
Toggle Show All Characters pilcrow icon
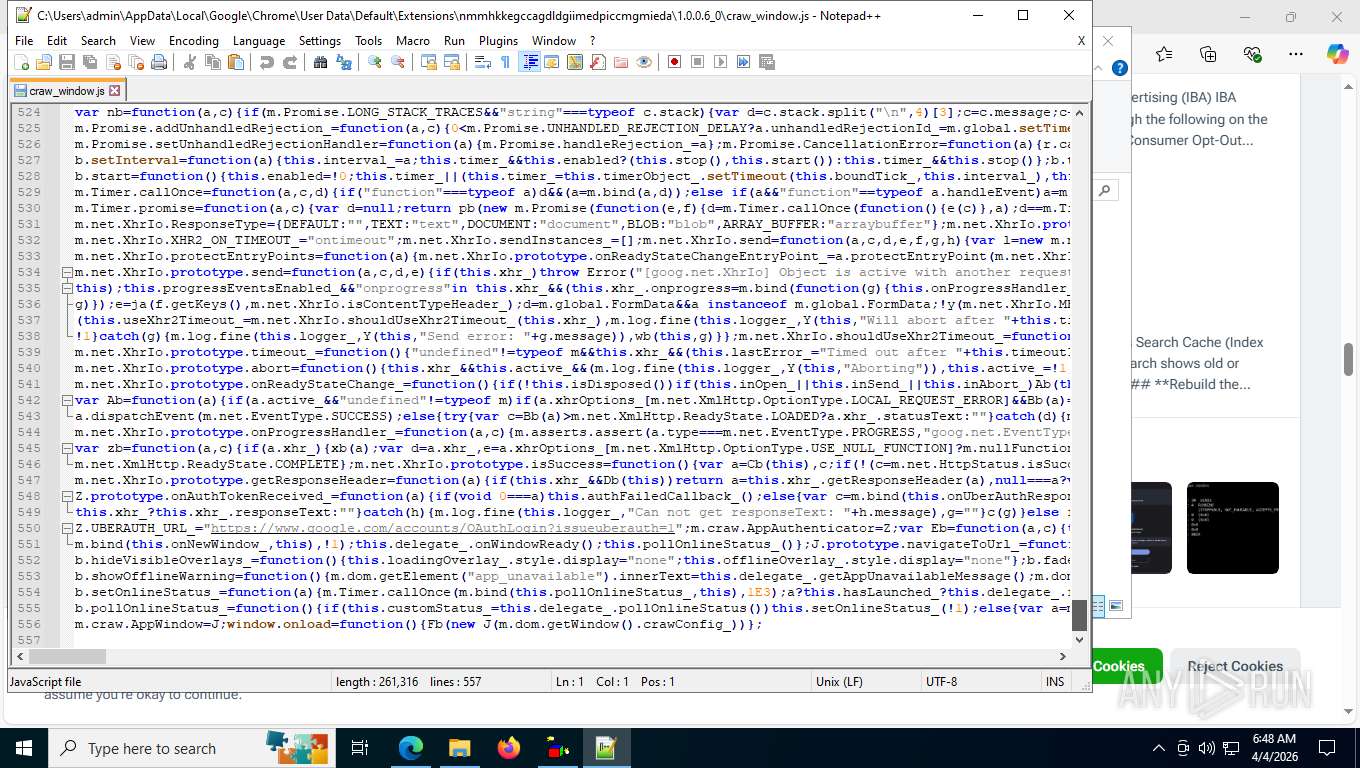click(x=505, y=62)
